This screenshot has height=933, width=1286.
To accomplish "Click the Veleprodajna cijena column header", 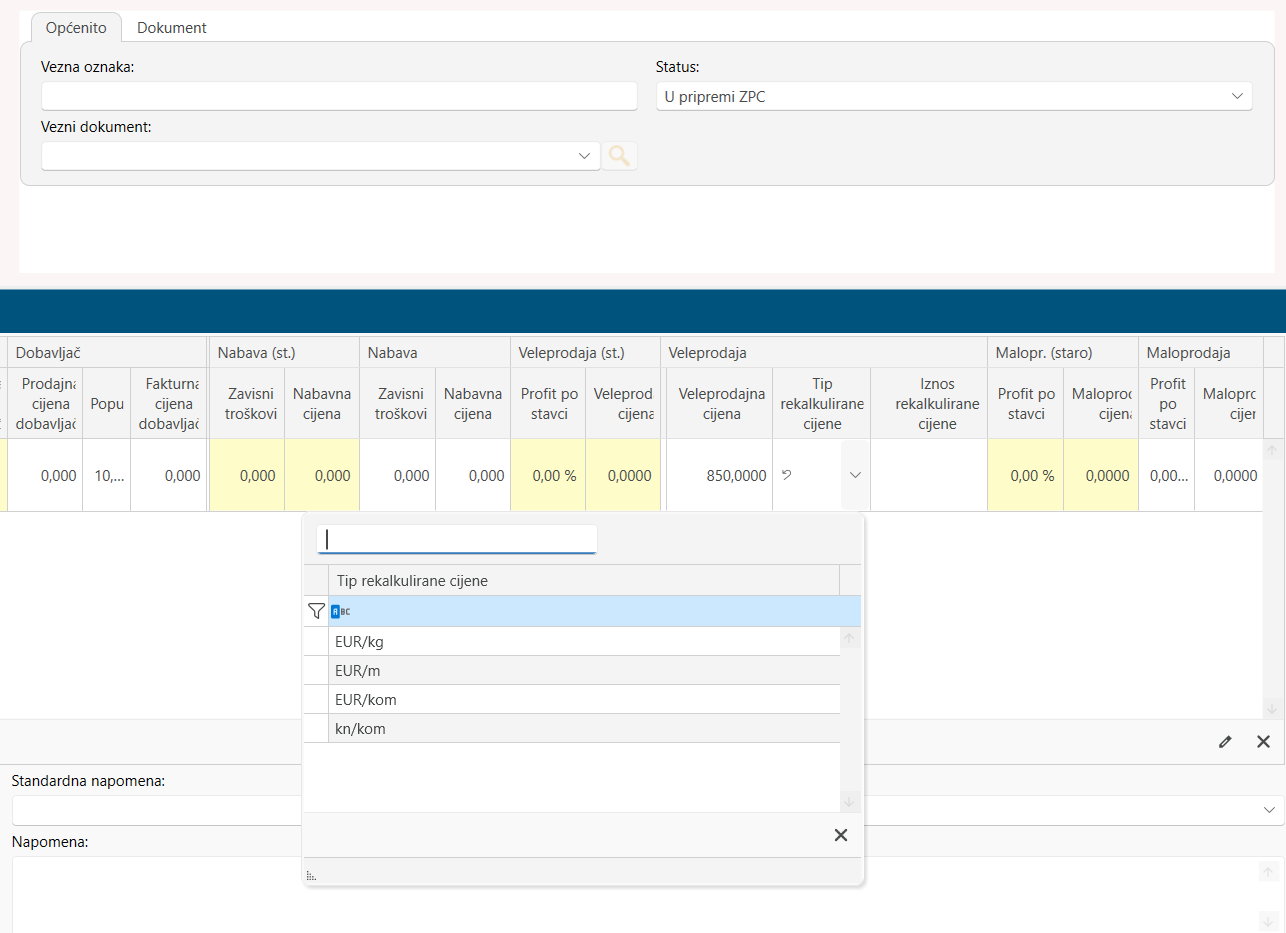I will [721, 404].
